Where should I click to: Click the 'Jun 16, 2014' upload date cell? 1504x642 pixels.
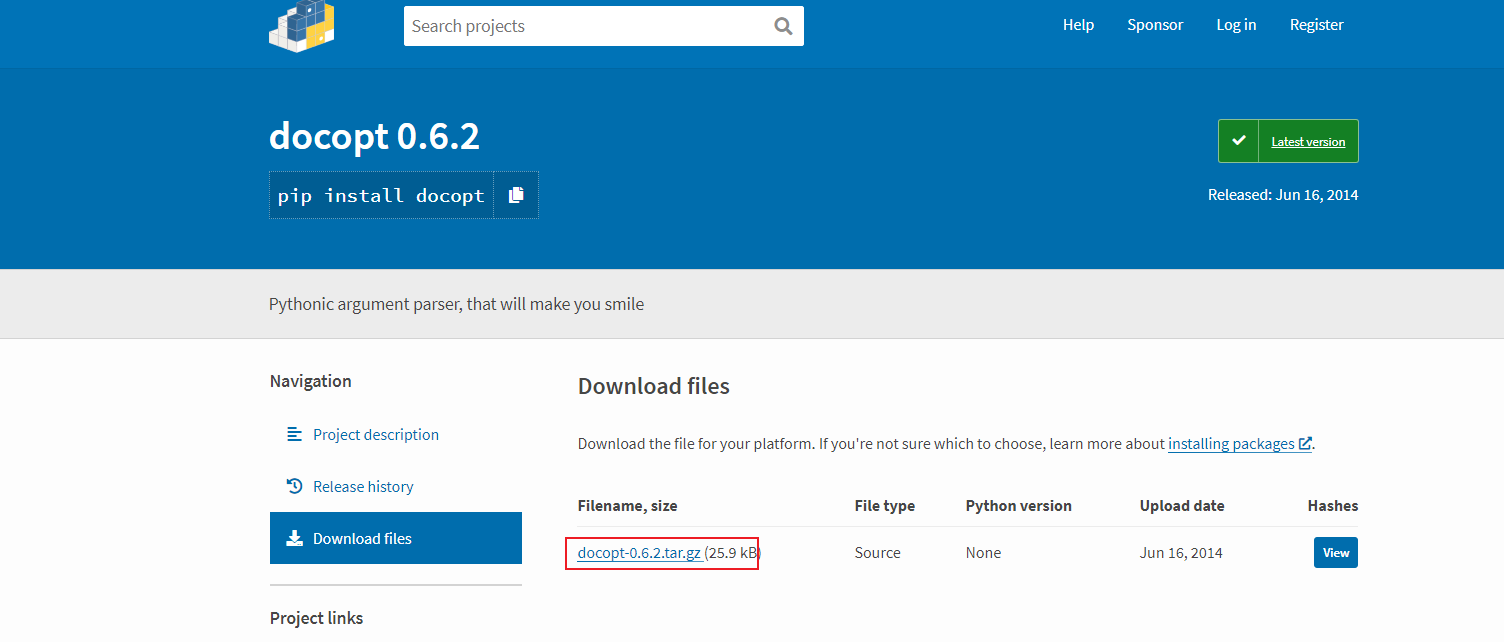coord(1181,552)
